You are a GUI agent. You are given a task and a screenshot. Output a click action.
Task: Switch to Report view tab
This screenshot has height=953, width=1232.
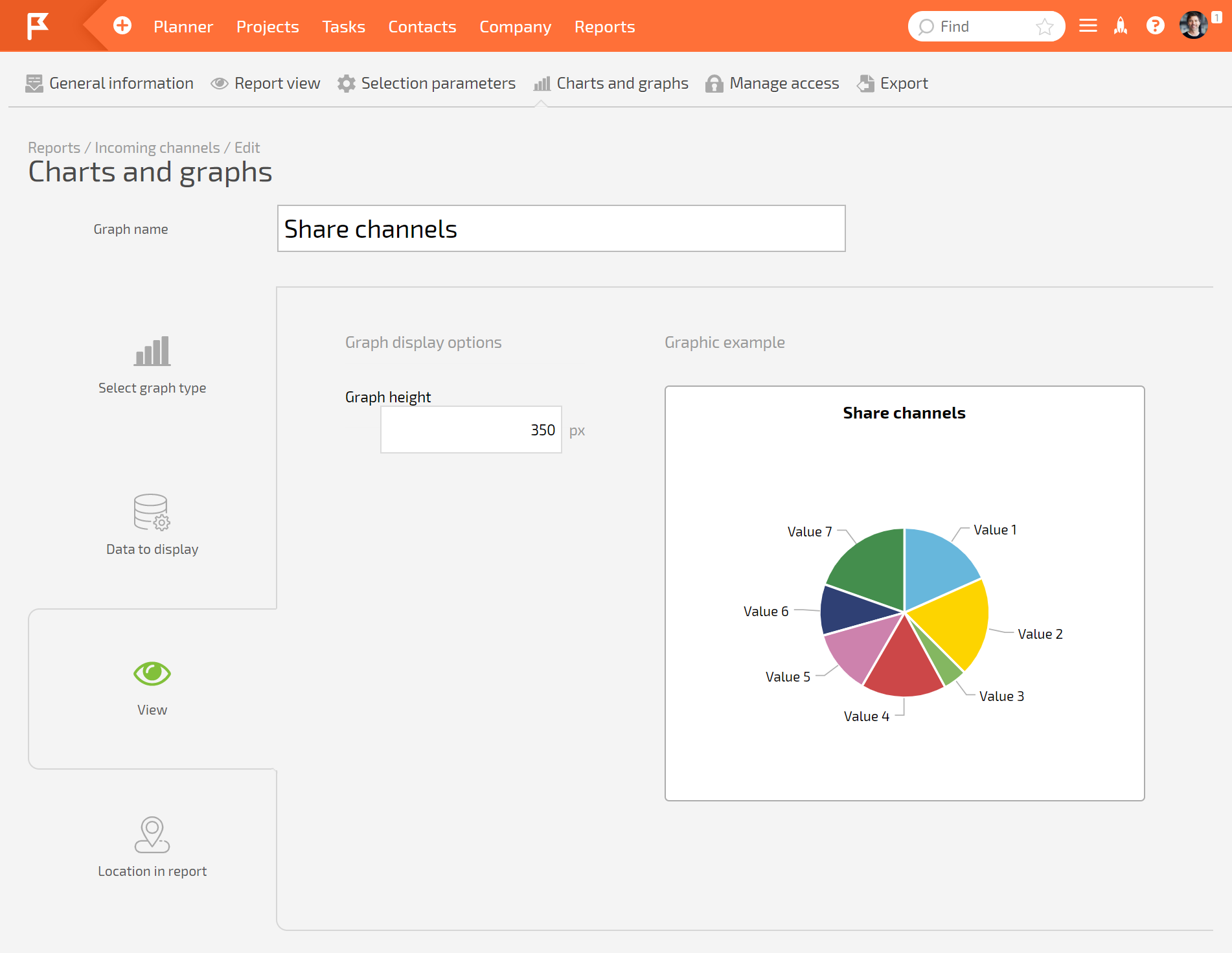[266, 84]
